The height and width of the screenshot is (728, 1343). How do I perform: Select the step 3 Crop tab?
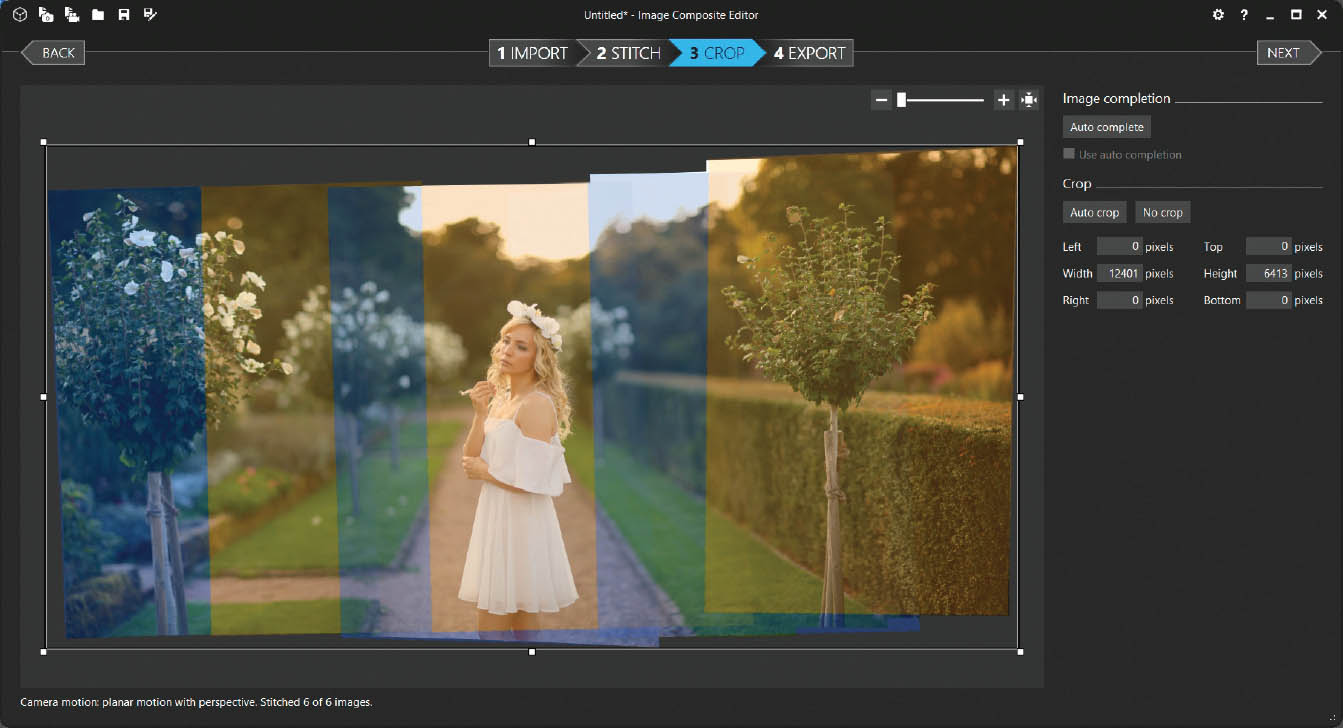[x=717, y=53]
